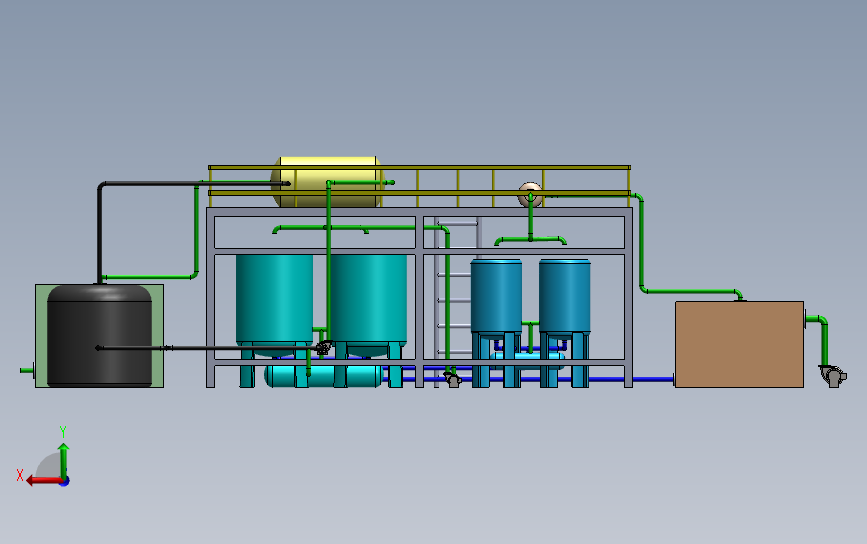This screenshot has height=544, width=867.
Task: Select the right blue vertical tank
Action: (565, 297)
